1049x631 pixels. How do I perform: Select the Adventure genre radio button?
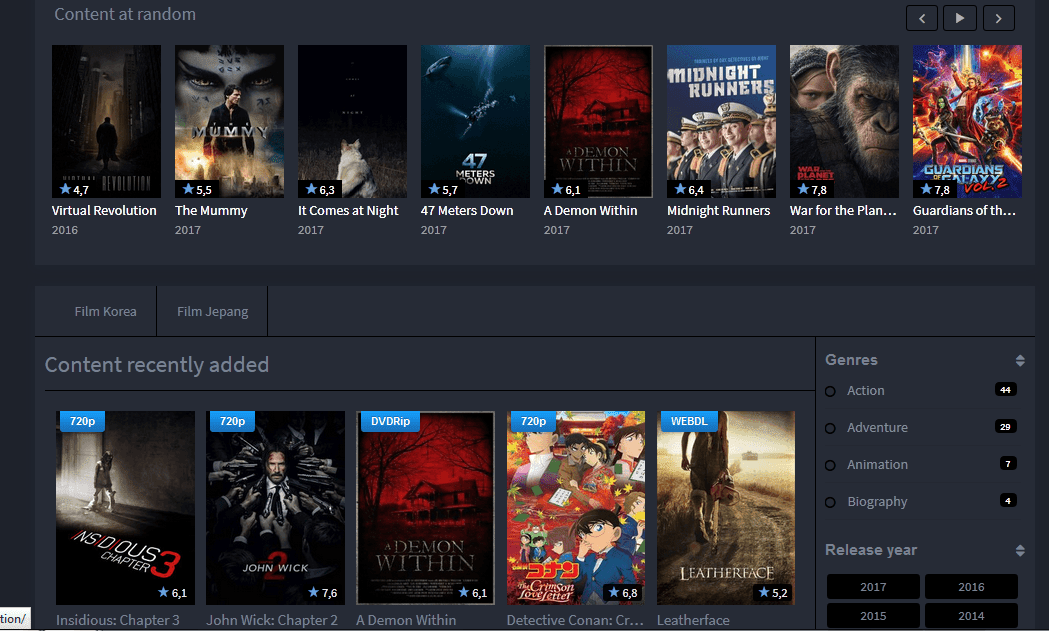830,428
